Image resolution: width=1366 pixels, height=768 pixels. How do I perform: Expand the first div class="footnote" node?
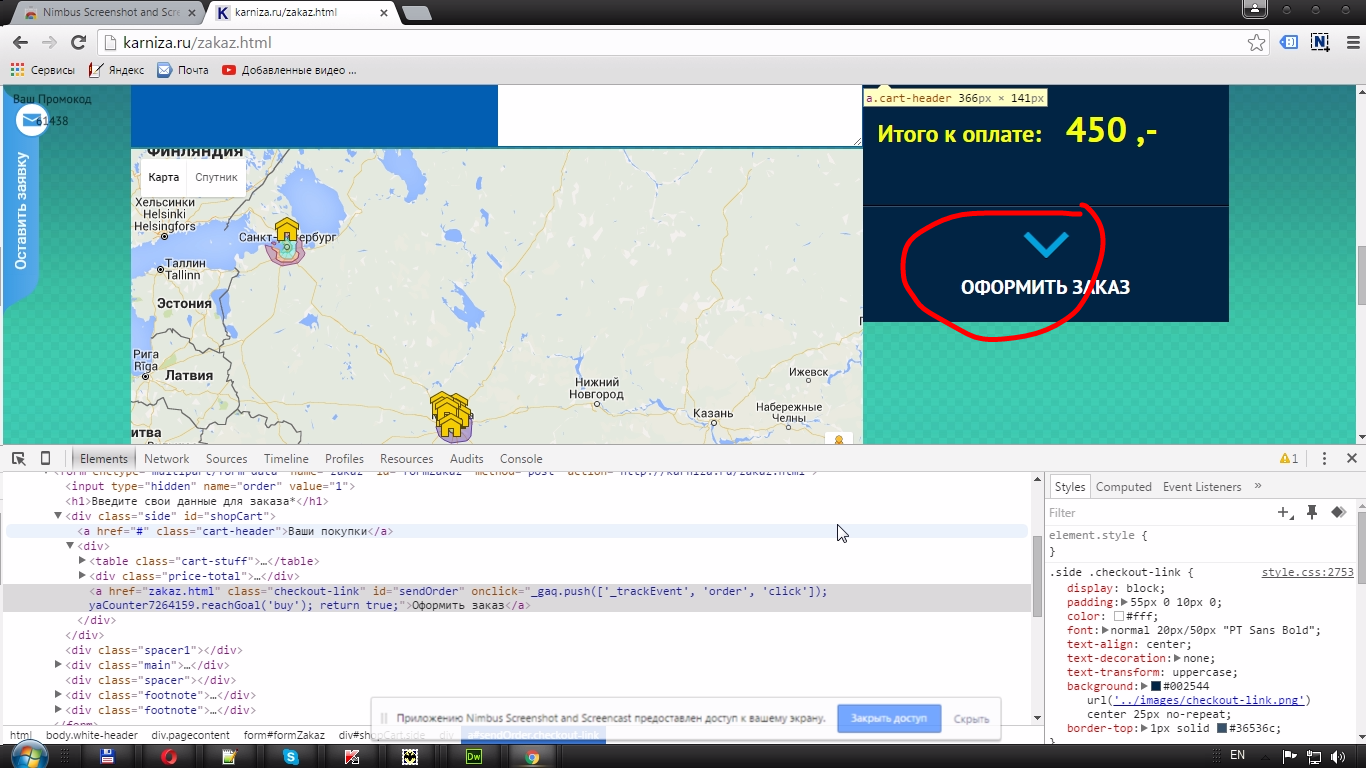58,695
